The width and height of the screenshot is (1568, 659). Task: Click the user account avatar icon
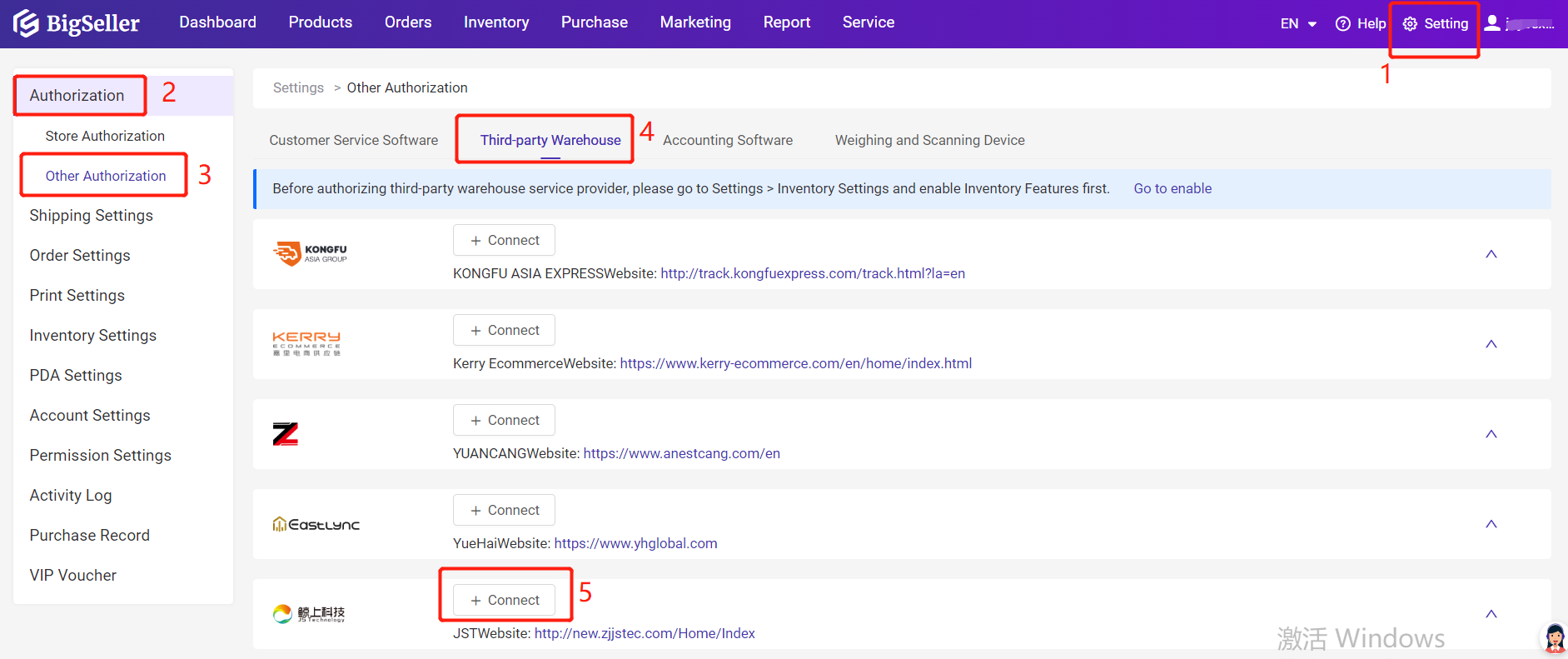click(1492, 23)
